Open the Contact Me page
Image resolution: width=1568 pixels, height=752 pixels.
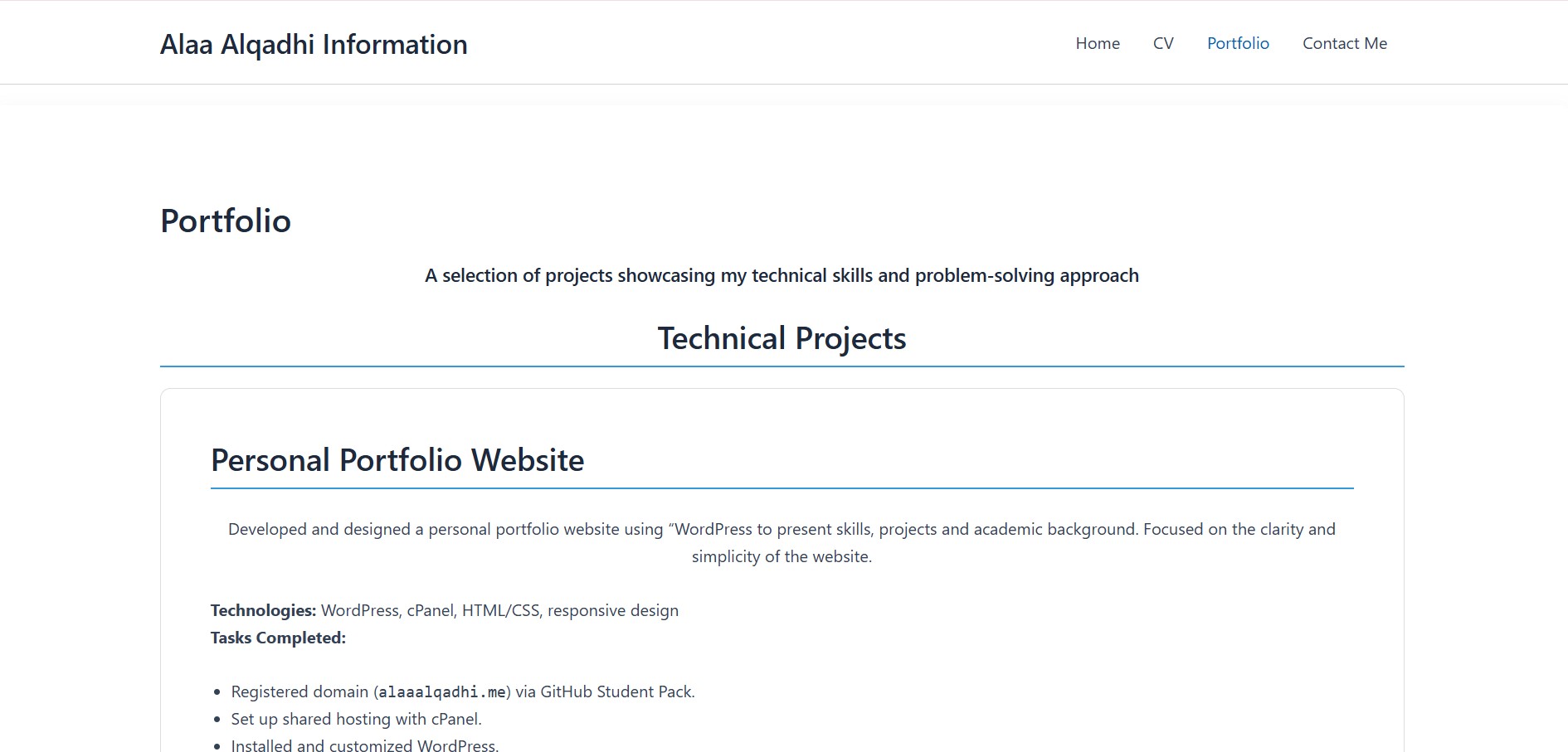[1344, 43]
